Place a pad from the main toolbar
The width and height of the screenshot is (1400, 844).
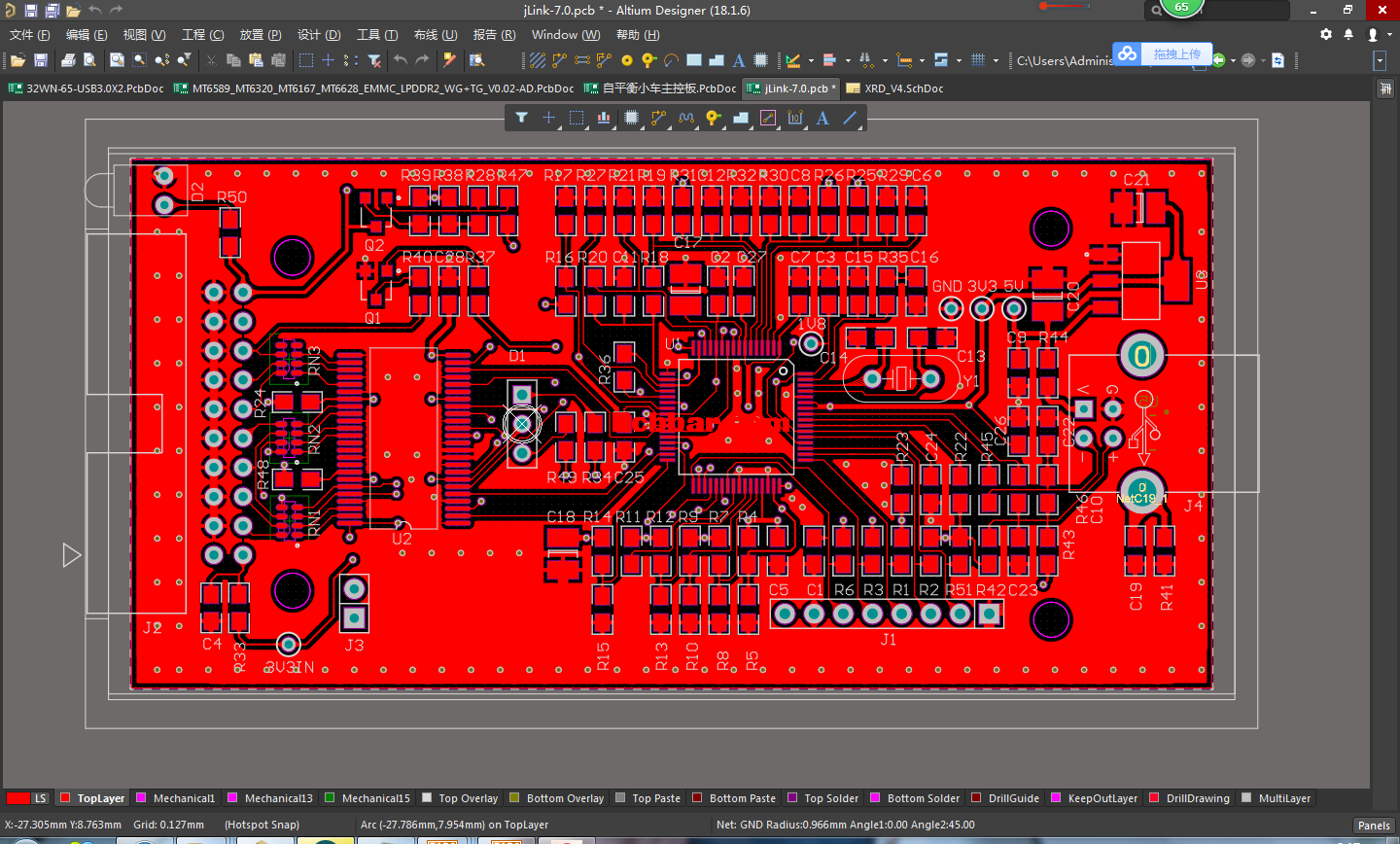tap(626, 60)
